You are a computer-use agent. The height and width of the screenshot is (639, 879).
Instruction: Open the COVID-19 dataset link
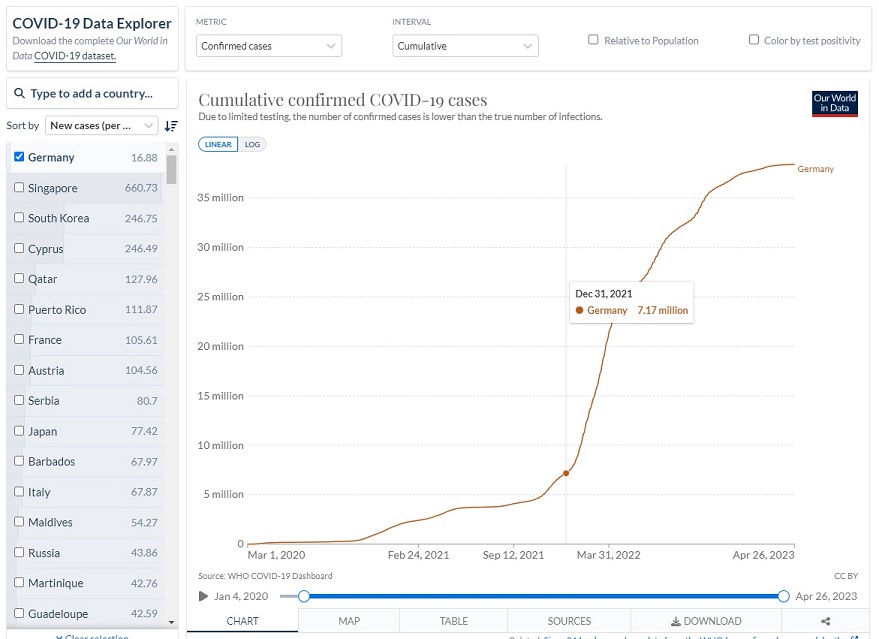(75, 56)
